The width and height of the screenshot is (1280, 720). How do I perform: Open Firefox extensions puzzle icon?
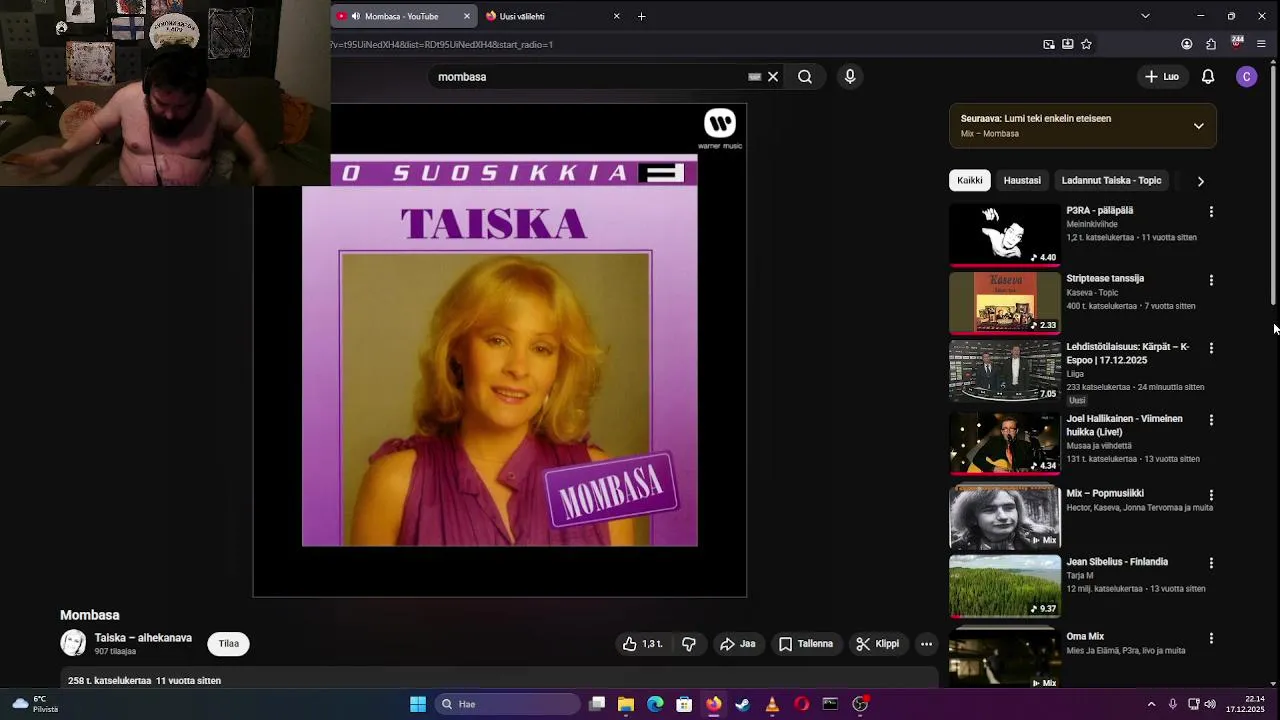(x=1211, y=44)
